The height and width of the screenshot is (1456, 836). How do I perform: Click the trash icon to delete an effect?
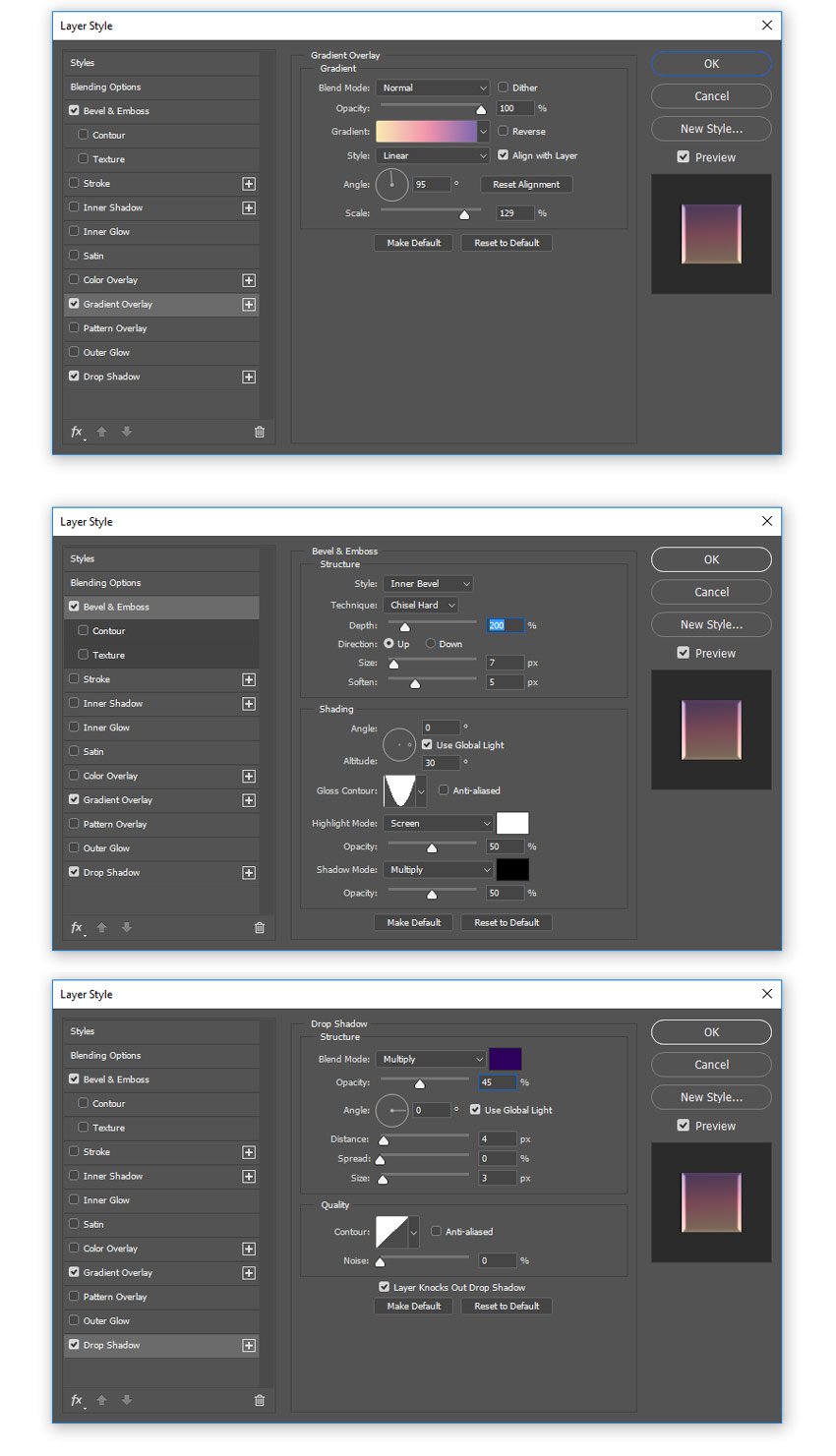pos(259,432)
